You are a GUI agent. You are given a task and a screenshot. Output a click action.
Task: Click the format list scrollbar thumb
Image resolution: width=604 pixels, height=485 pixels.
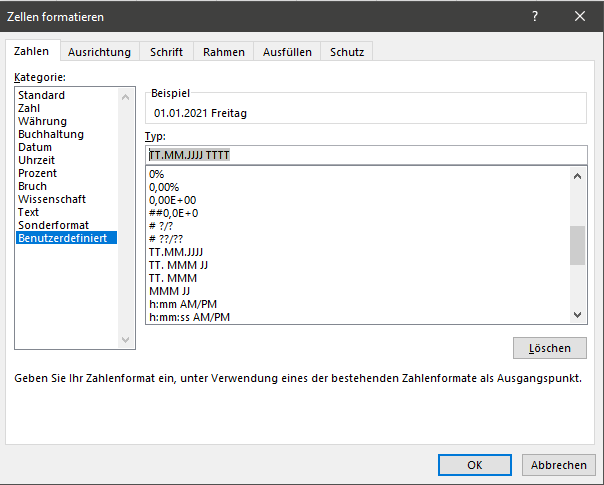point(577,245)
